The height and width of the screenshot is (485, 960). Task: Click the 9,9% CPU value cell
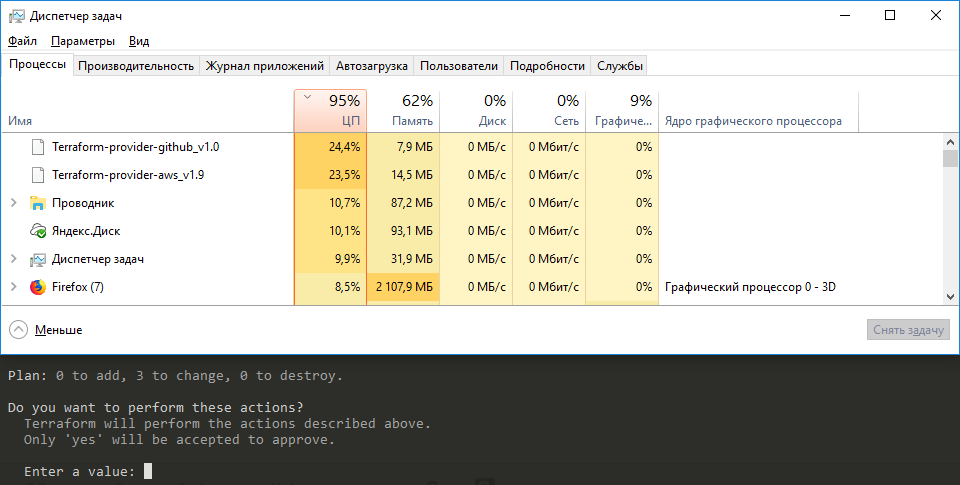[330, 260]
